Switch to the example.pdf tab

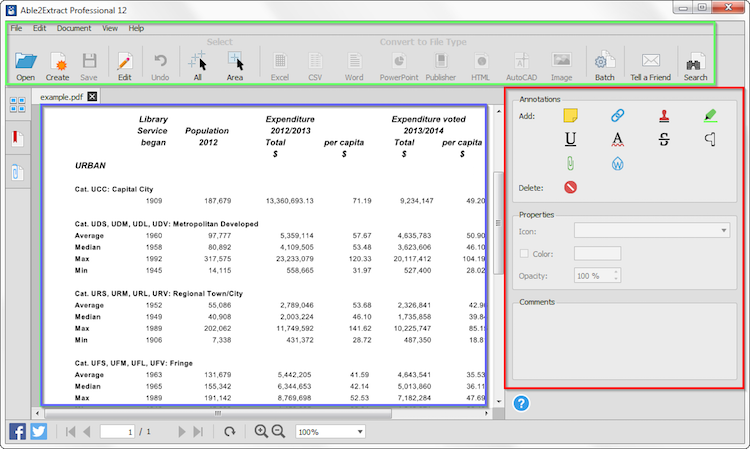[x=62, y=97]
